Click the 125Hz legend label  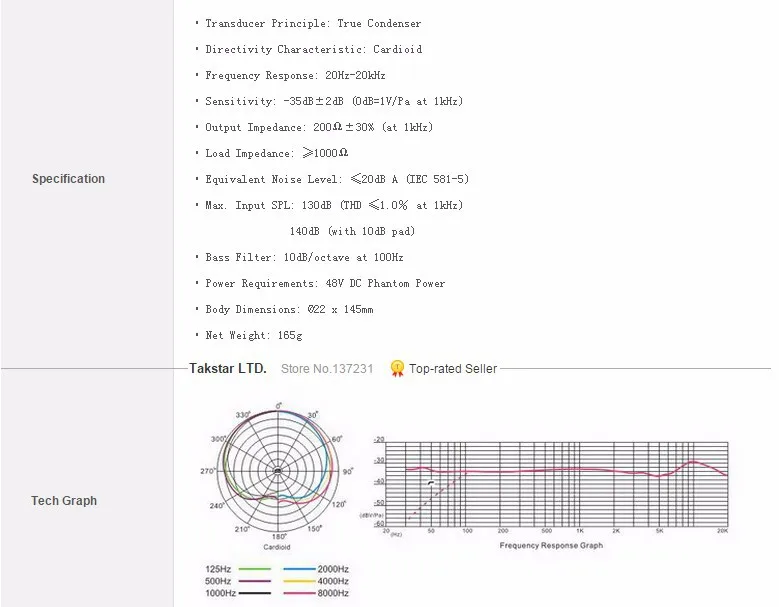point(218,569)
